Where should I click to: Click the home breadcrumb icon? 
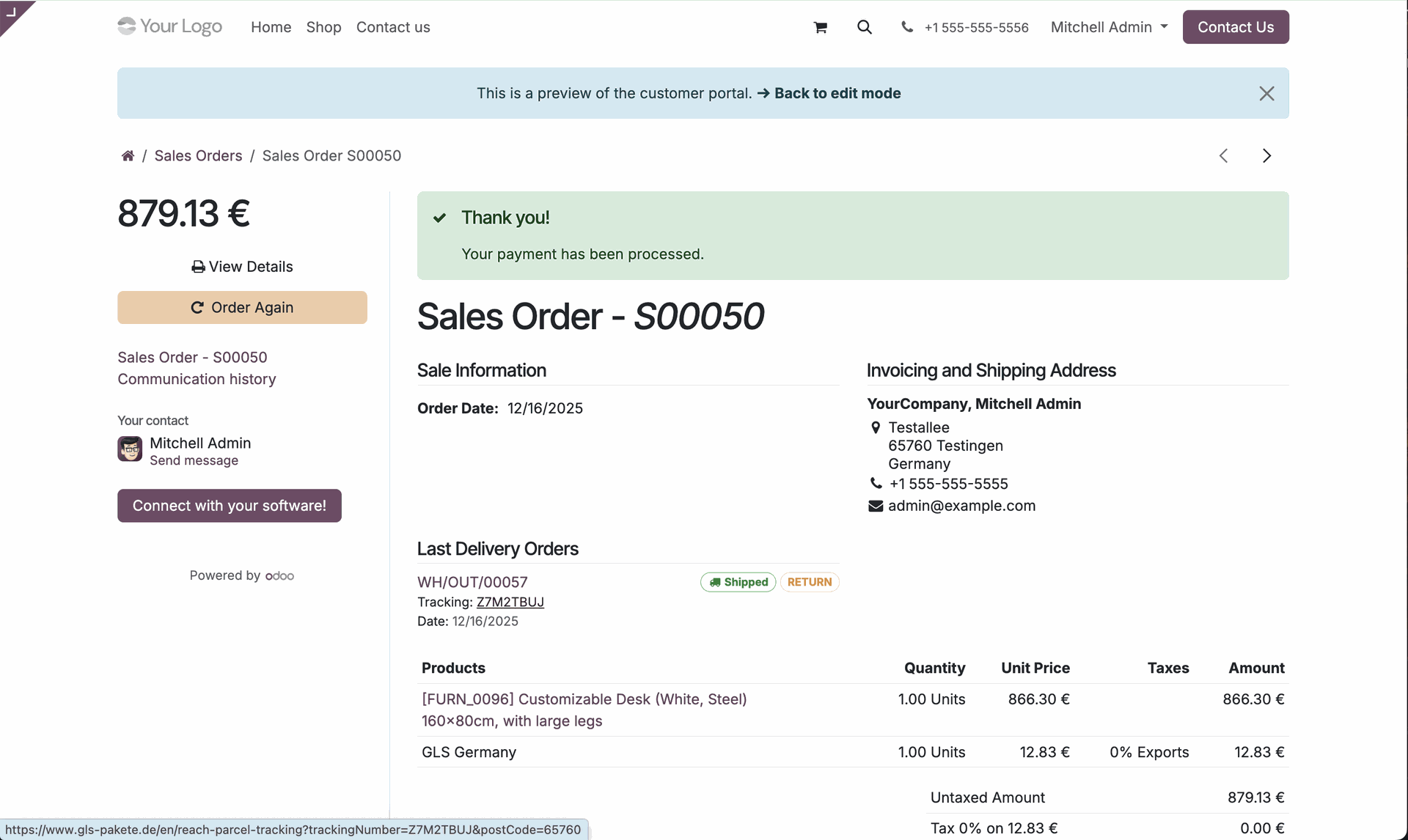coord(128,155)
